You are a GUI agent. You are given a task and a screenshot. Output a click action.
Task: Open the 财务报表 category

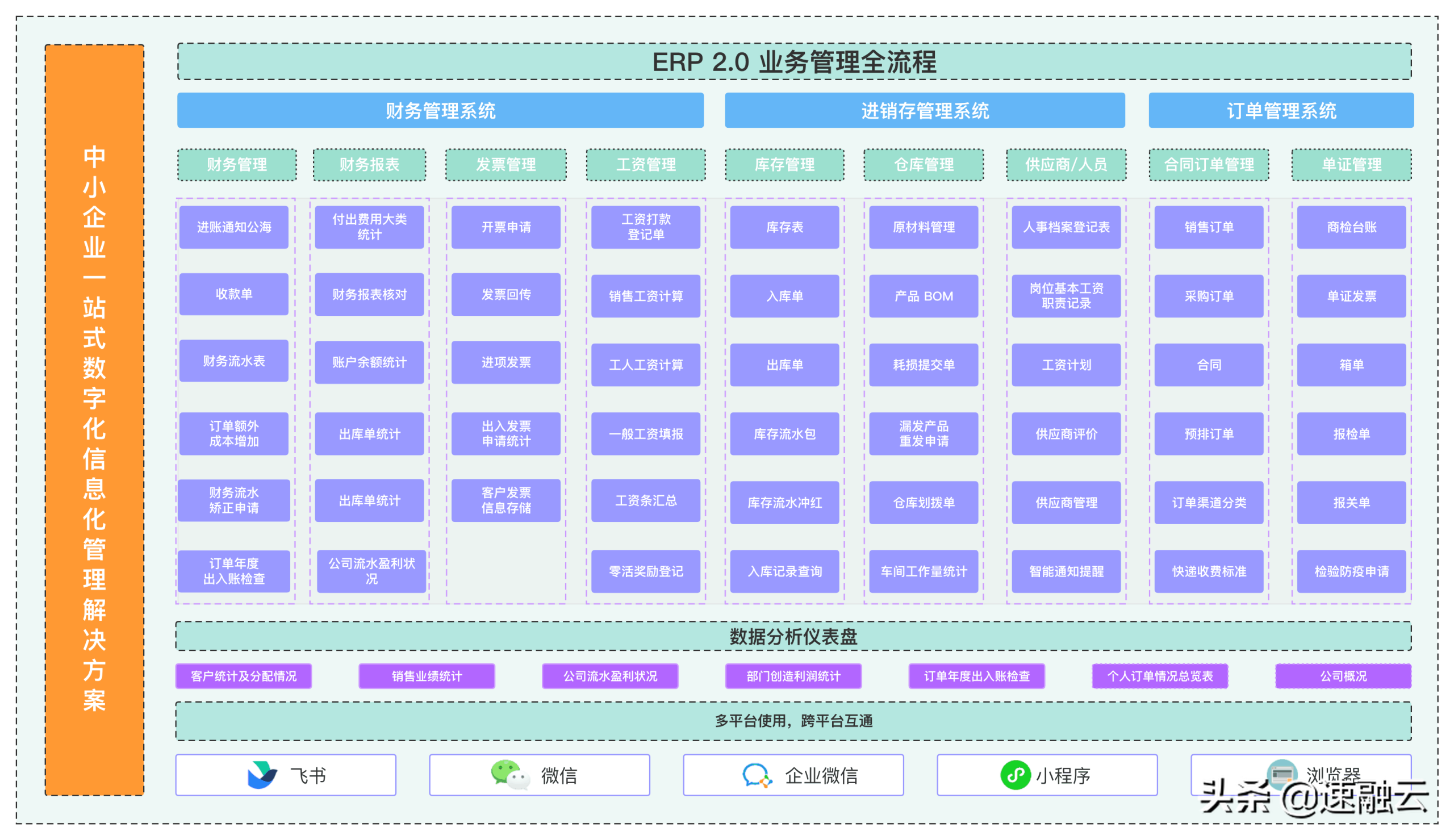pyautogui.click(x=370, y=165)
